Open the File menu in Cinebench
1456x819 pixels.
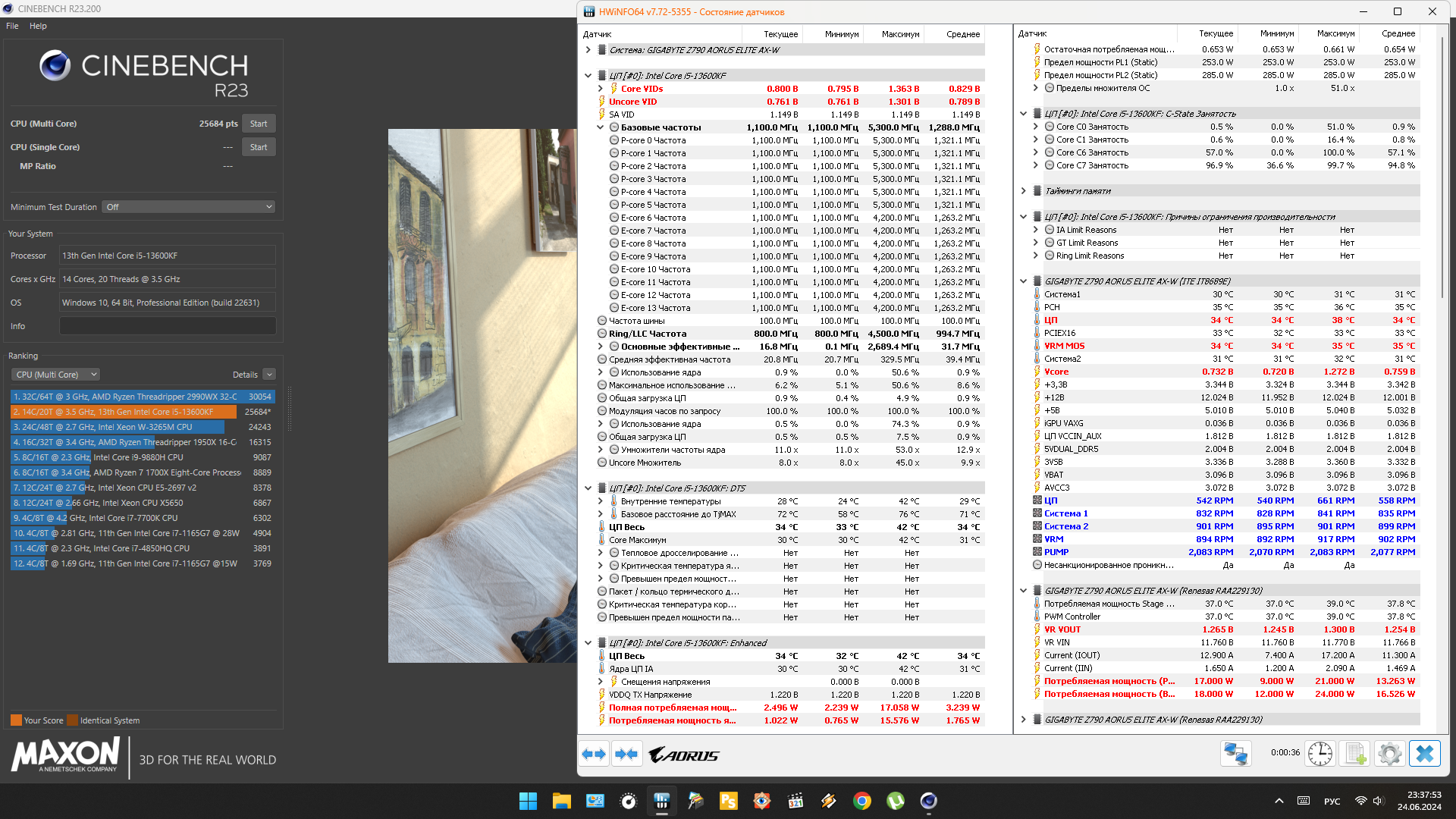12,26
